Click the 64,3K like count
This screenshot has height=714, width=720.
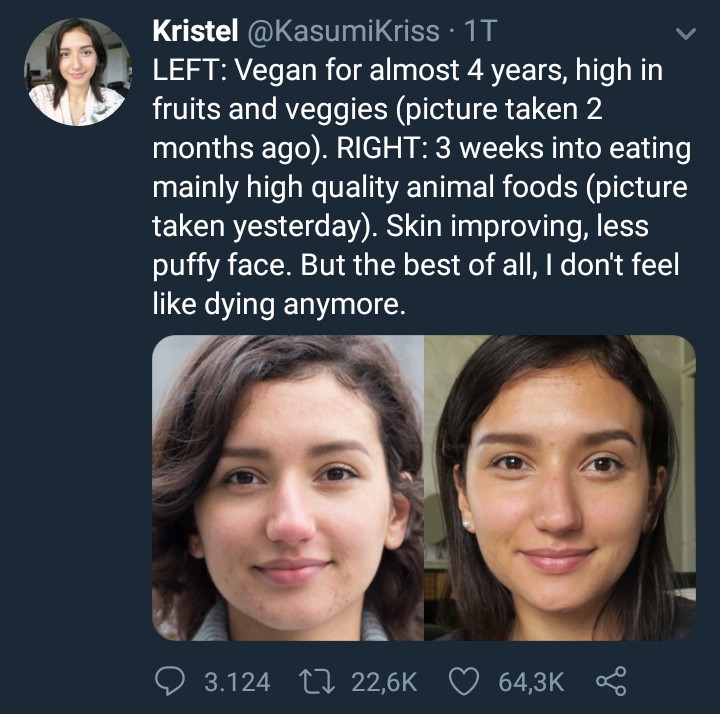pos(531,682)
